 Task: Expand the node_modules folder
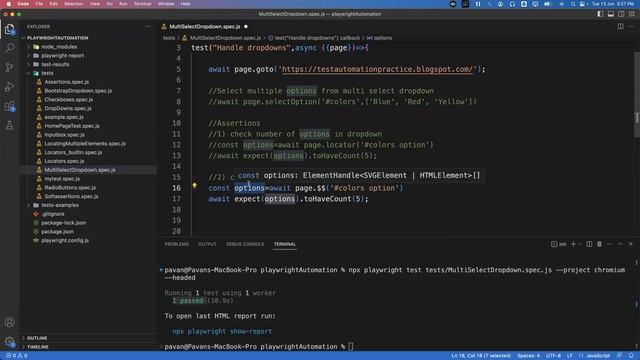point(59,47)
